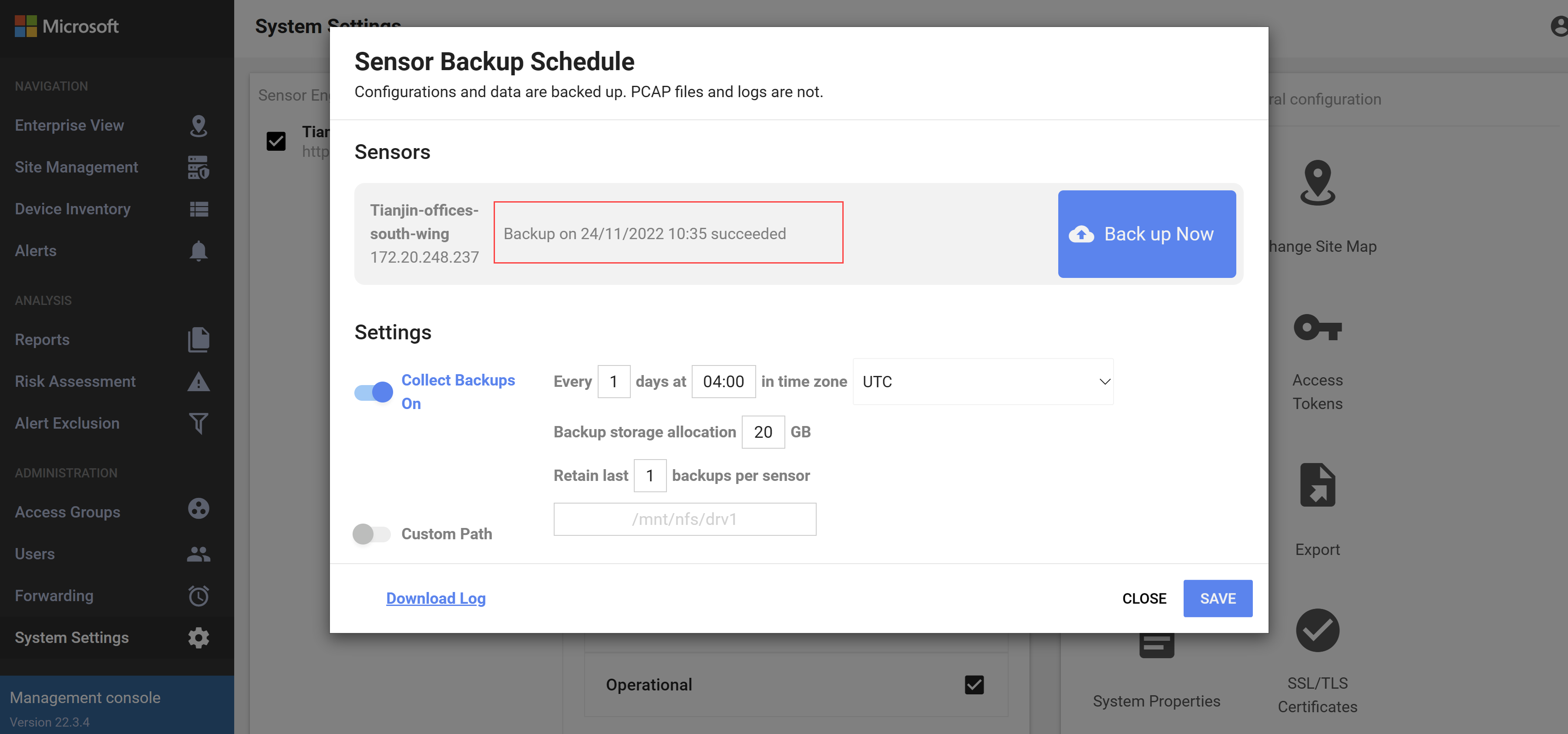Click Download Log link
Image resolution: width=1568 pixels, height=734 pixels.
[x=436, y=597]
